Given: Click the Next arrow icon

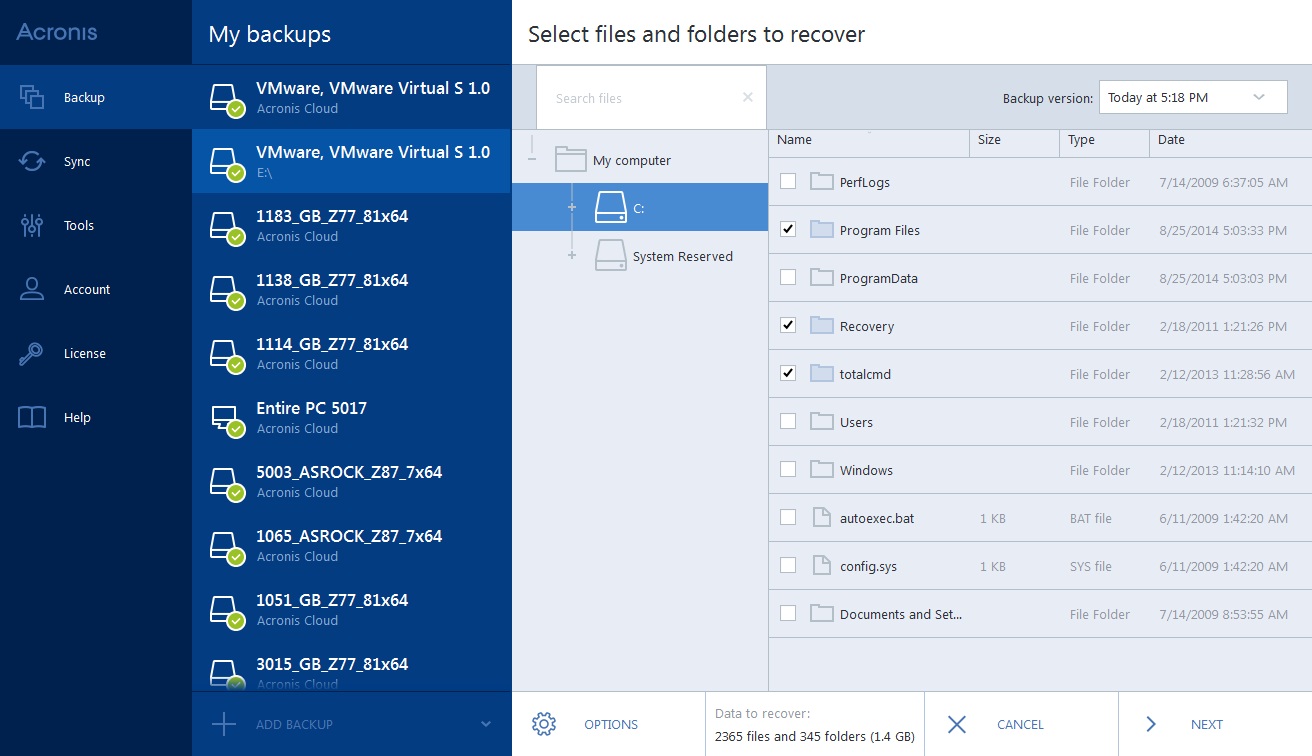Looking at the screenshot, I should pos(1151,724).
